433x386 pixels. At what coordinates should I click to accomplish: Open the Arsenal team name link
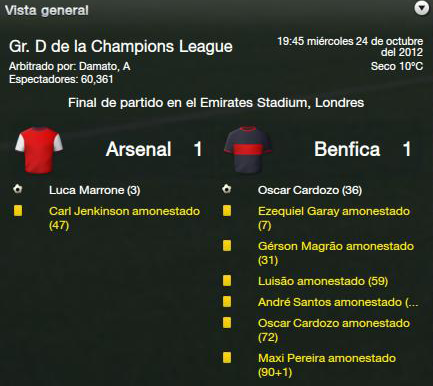click(139, 149)
